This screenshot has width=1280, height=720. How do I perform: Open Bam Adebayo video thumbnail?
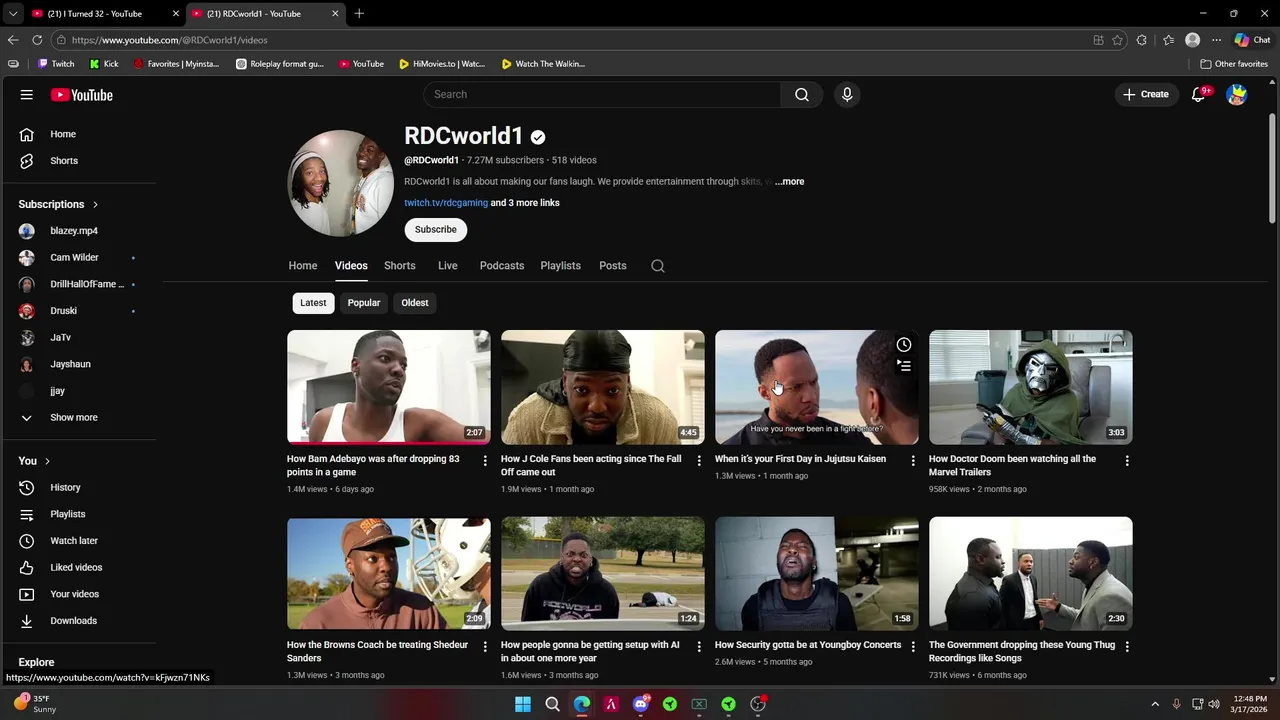coord(389,387)
